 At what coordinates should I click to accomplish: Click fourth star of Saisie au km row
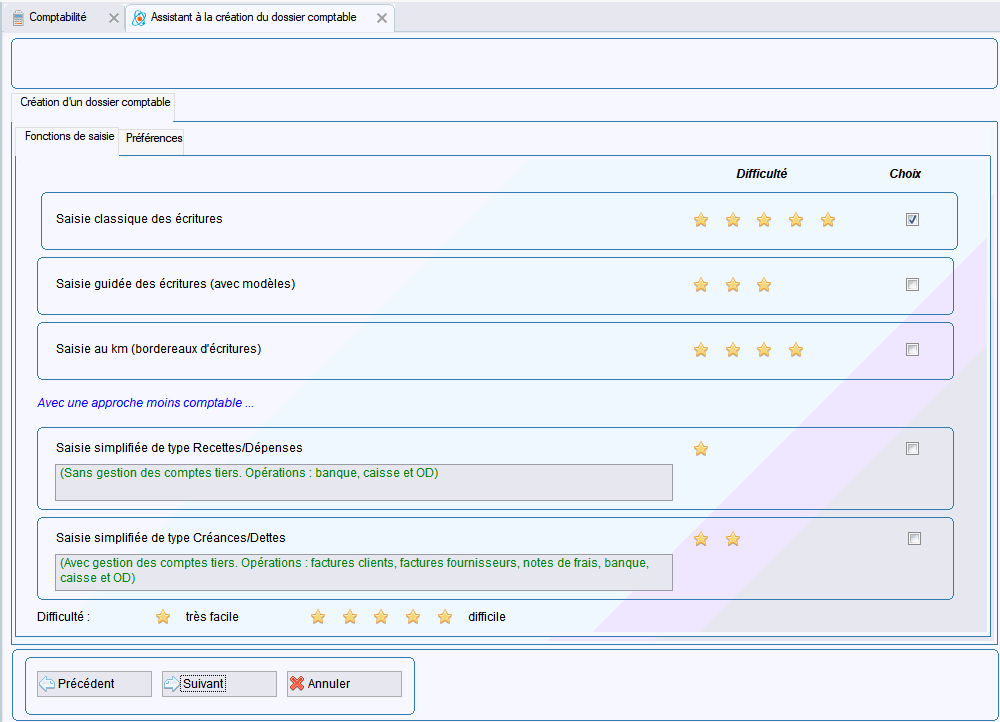point(796,350)
